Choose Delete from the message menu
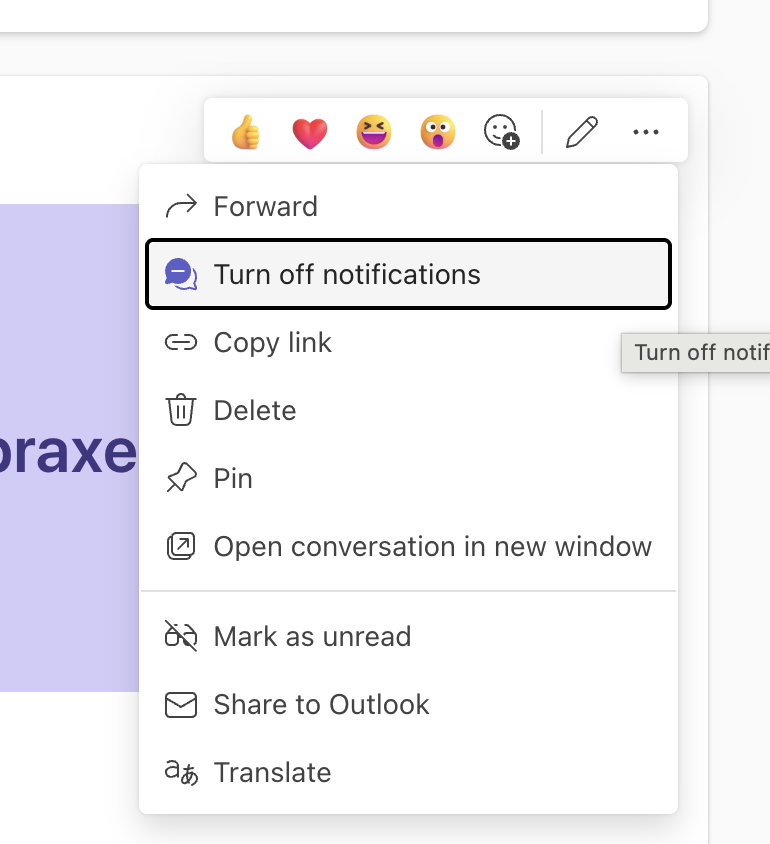 click(x=408, y=410)
